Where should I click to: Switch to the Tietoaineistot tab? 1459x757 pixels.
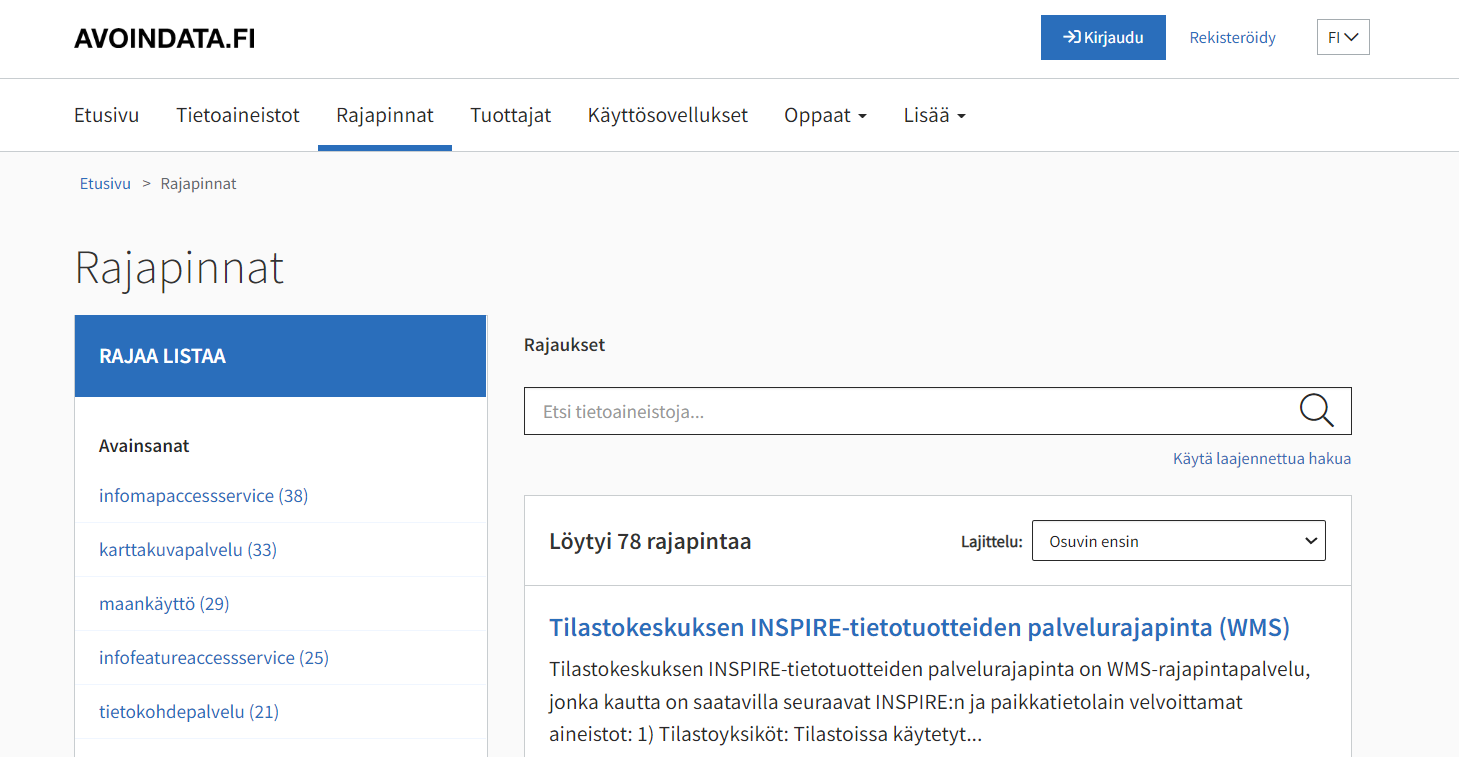(238, 115)
